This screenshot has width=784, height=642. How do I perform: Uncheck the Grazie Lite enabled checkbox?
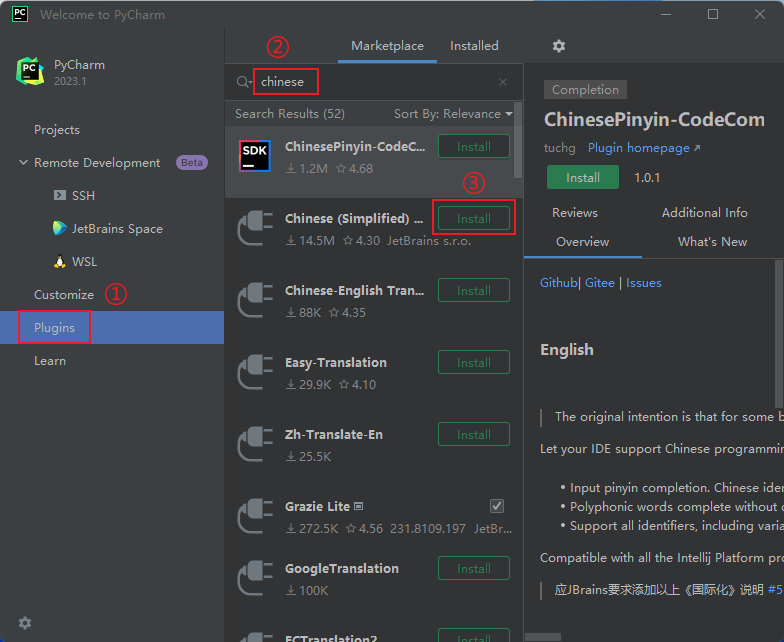pyautogui.click(x=496, y=506)
